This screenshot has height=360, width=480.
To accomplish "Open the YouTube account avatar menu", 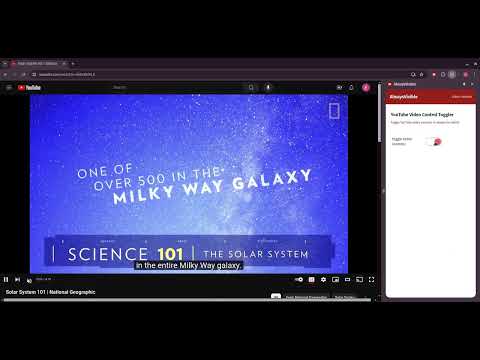I will (366, 87).
